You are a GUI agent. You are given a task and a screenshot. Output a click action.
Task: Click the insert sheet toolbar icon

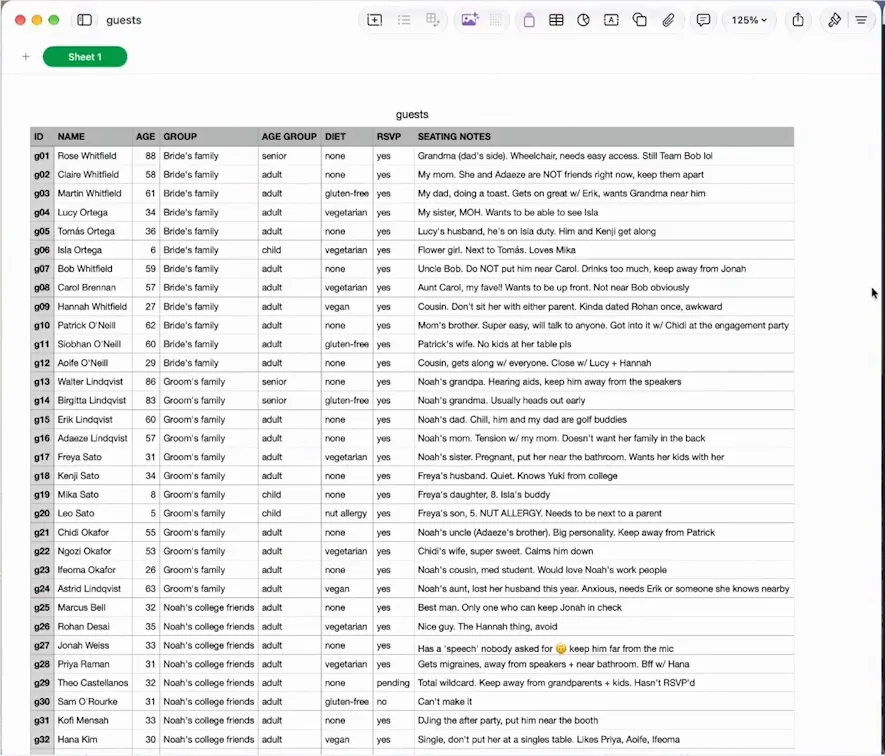(374, 20)
